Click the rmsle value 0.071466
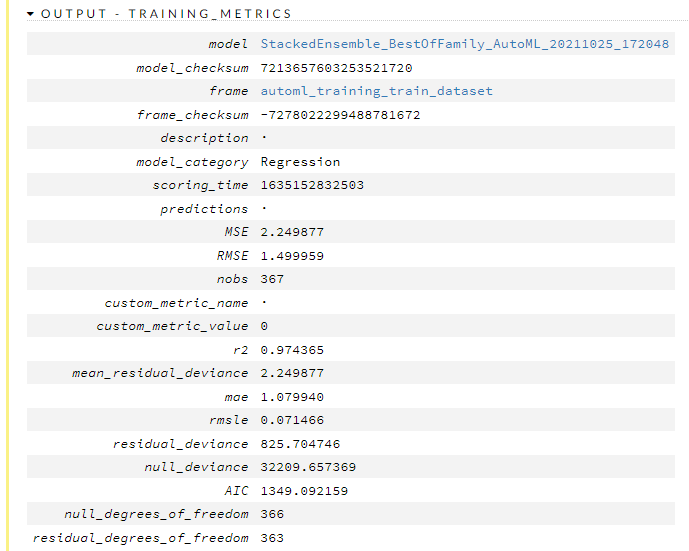 (x=292, y=420)
